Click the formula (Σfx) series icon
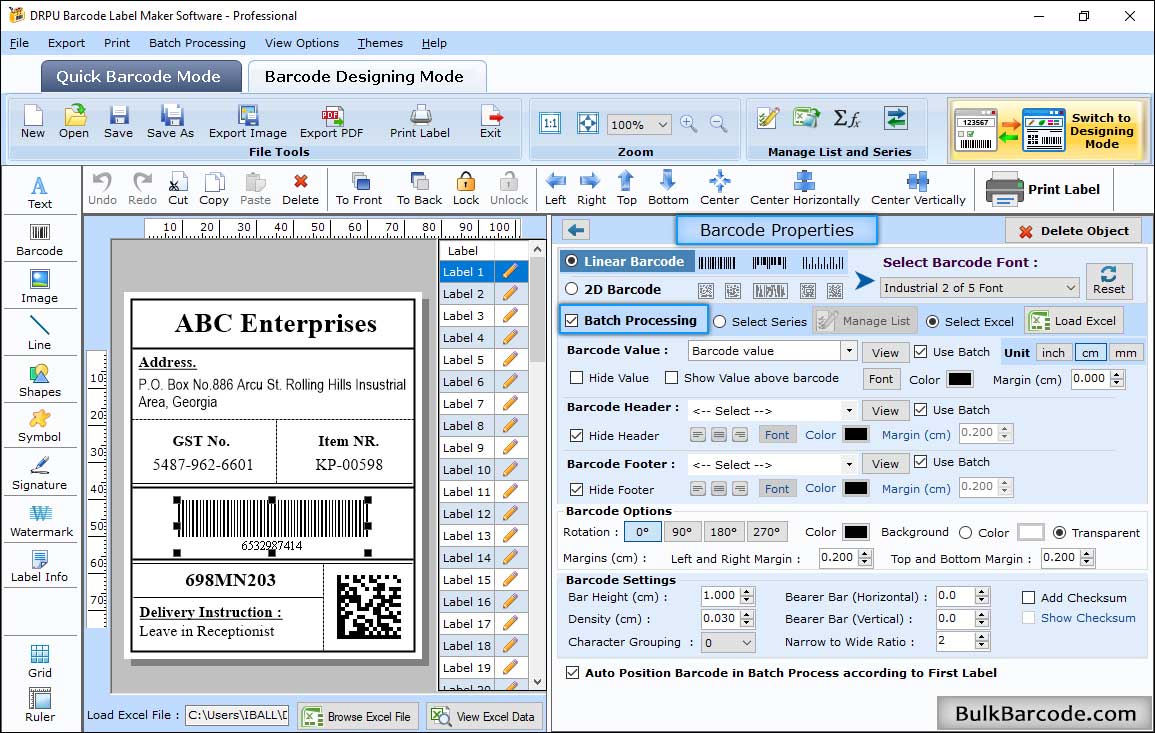The height and width of the screenshot is (733, 1155). (x=846, y=118)
